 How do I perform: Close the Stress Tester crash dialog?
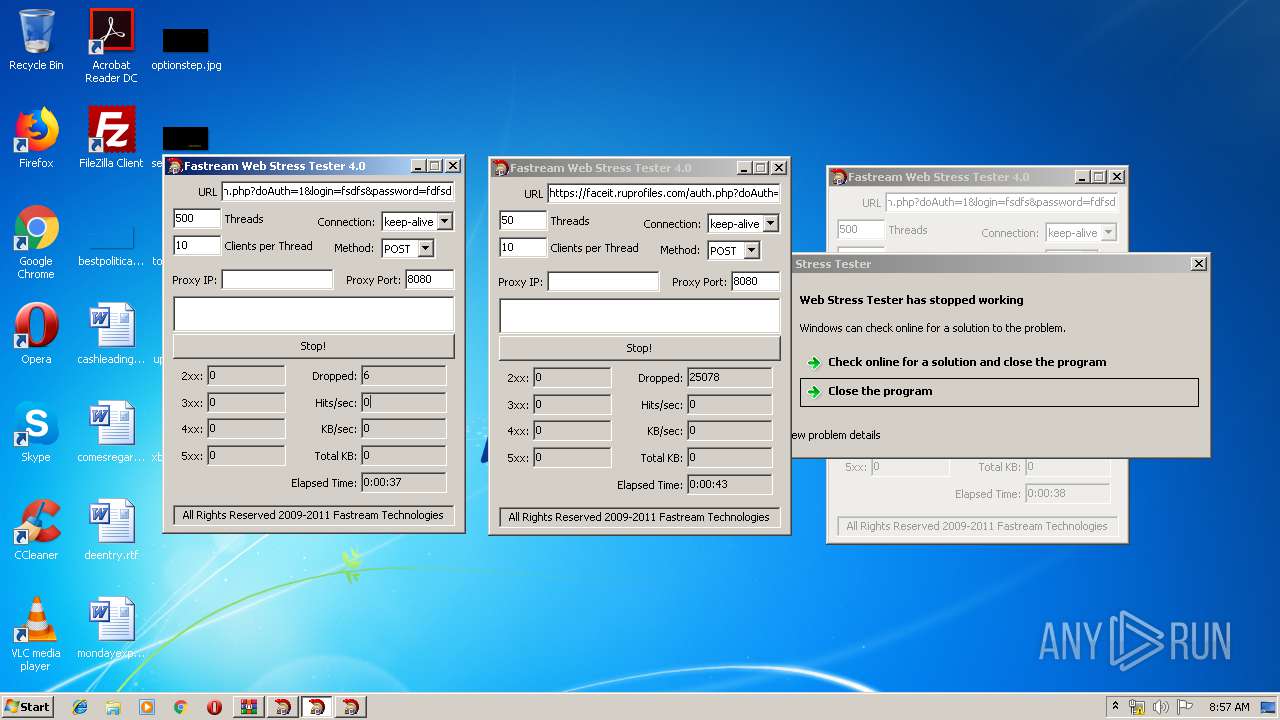[1199, 264]
